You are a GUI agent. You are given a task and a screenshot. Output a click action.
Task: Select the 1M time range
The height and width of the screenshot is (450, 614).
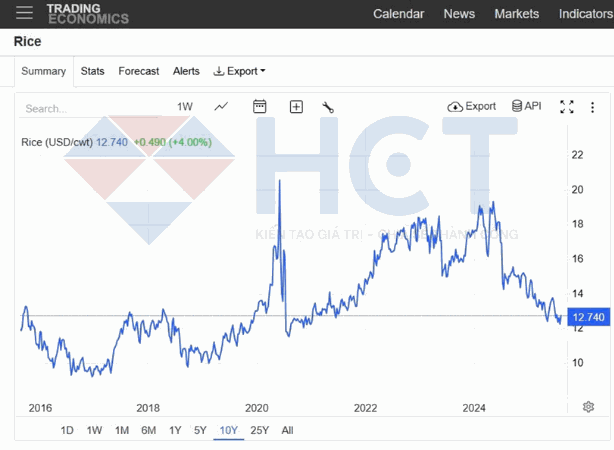tap(121, 430)
